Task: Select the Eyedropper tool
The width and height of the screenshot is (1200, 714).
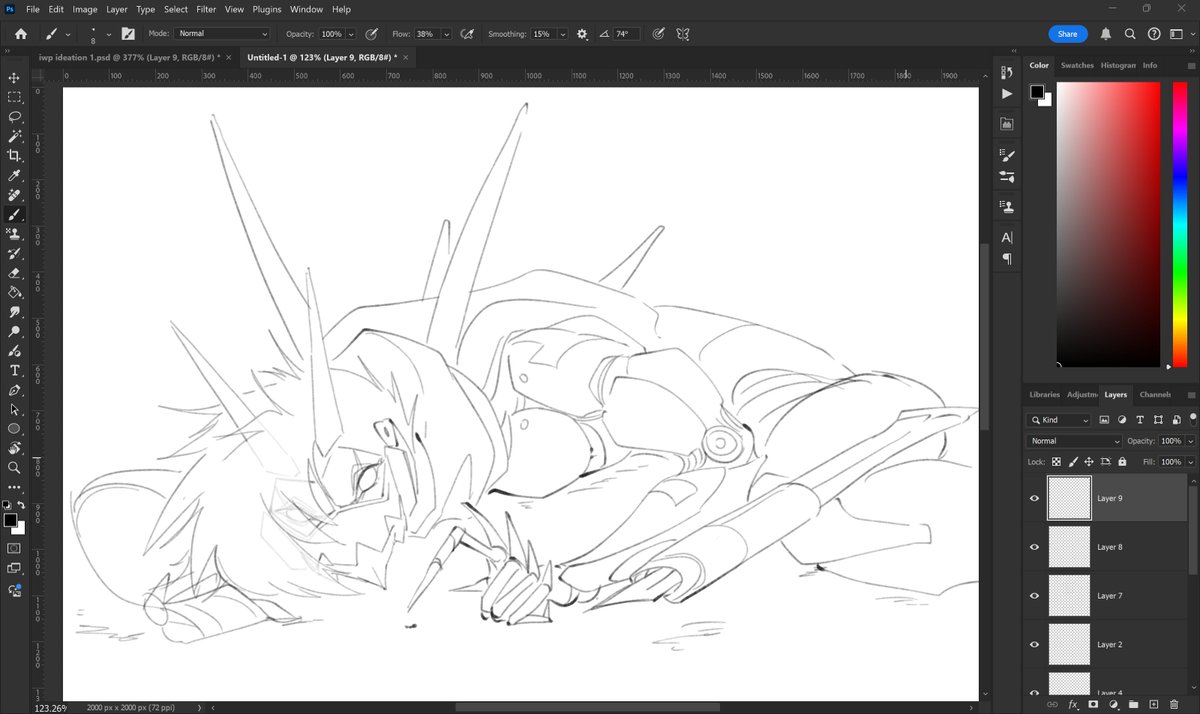Action: click(x=14, y=175)
